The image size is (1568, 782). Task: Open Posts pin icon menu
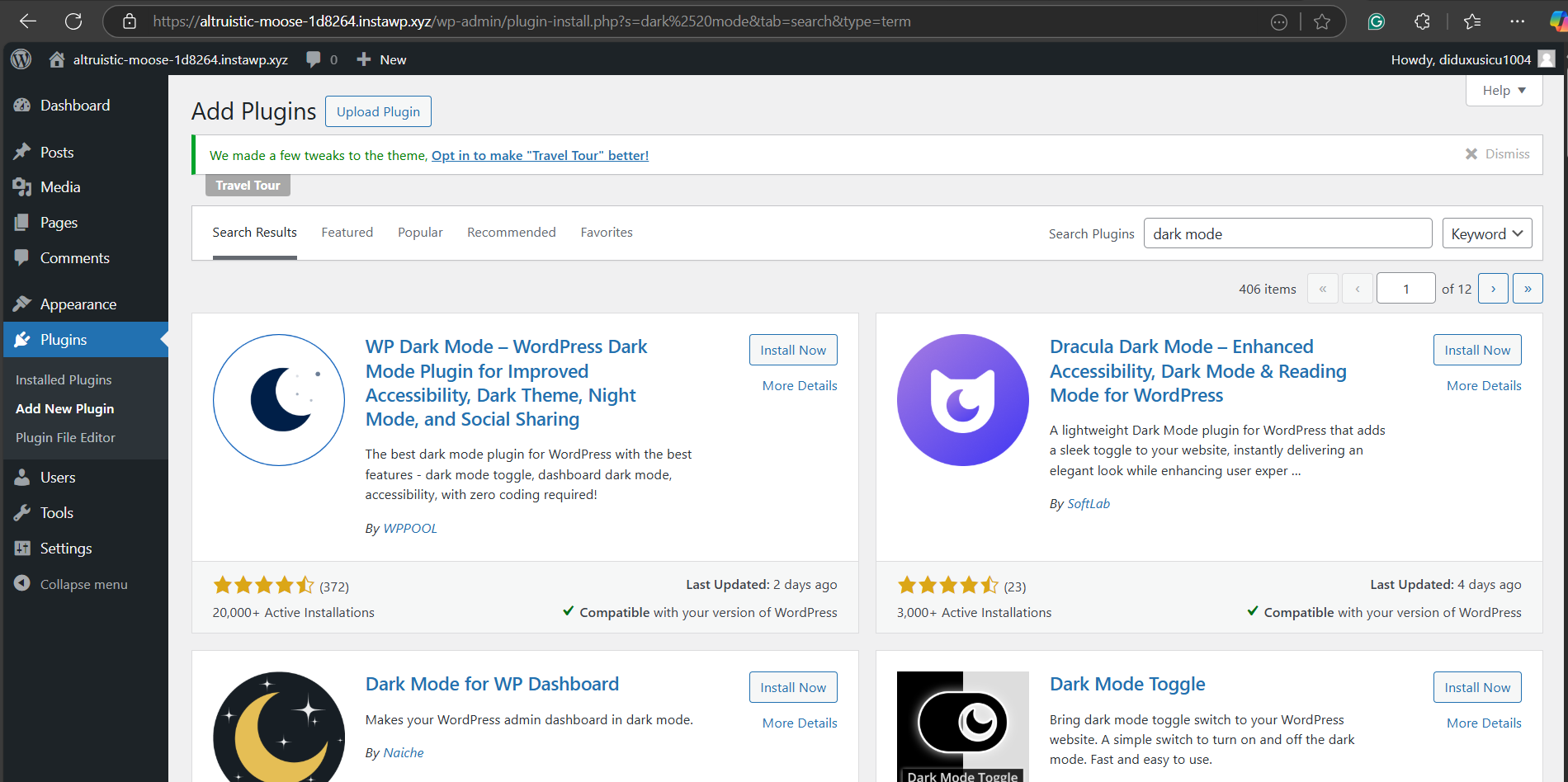(x=22, y=152)
